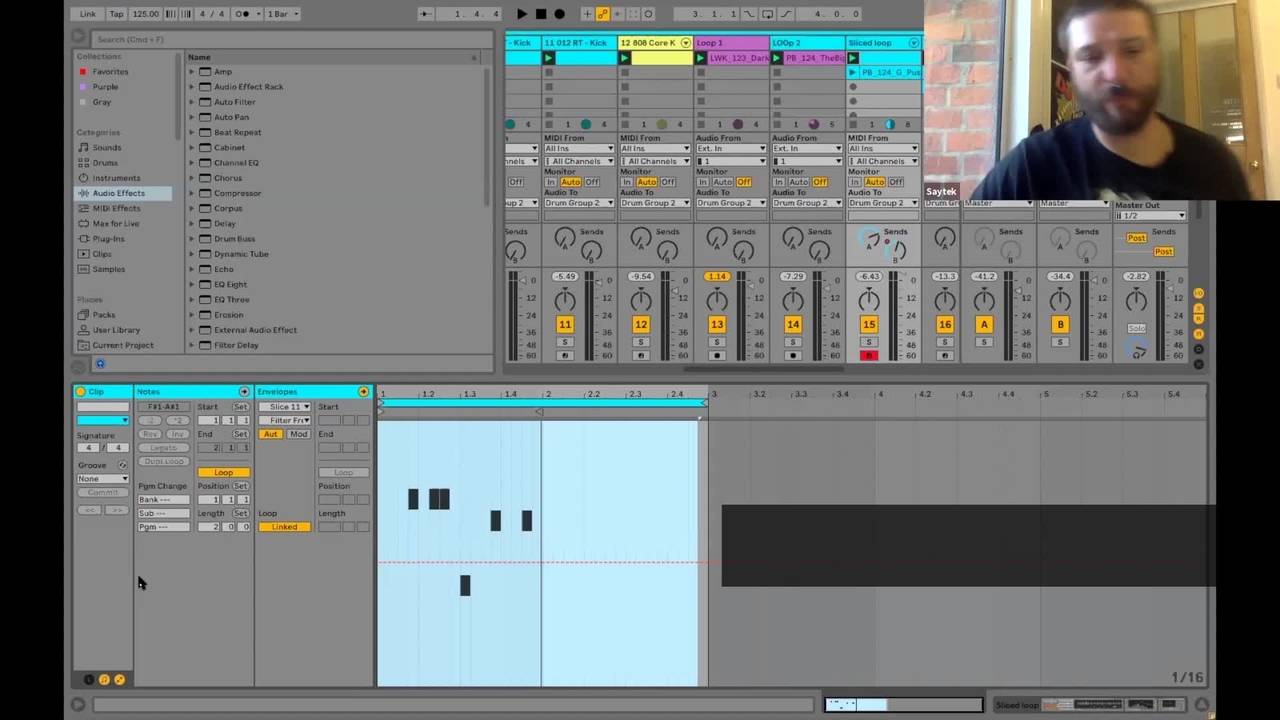Click the Mod envelope button
The image size is (1280, 720).
[x=298, y=434]
